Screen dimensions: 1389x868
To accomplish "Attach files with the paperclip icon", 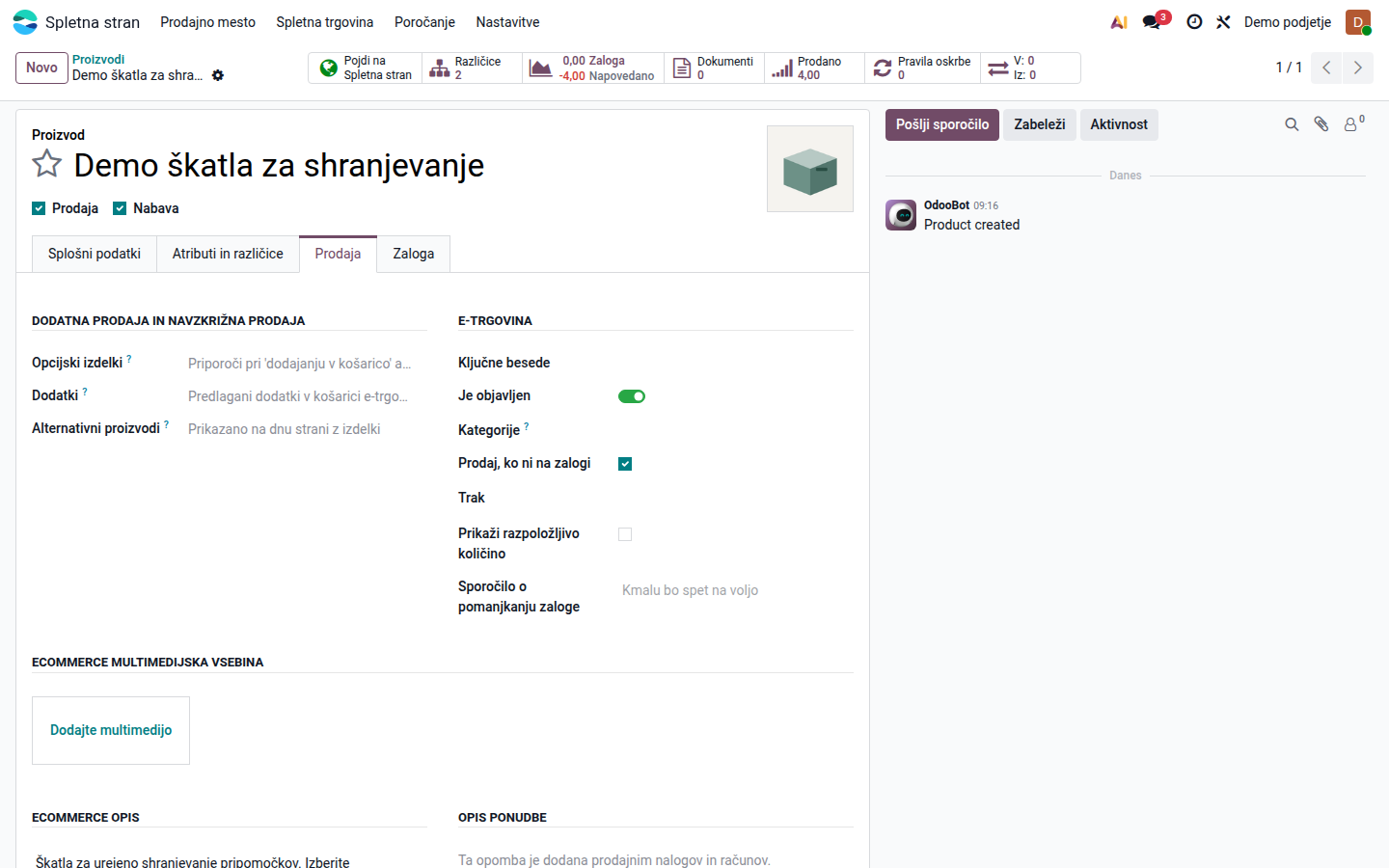I will (x=1321, y=124).
